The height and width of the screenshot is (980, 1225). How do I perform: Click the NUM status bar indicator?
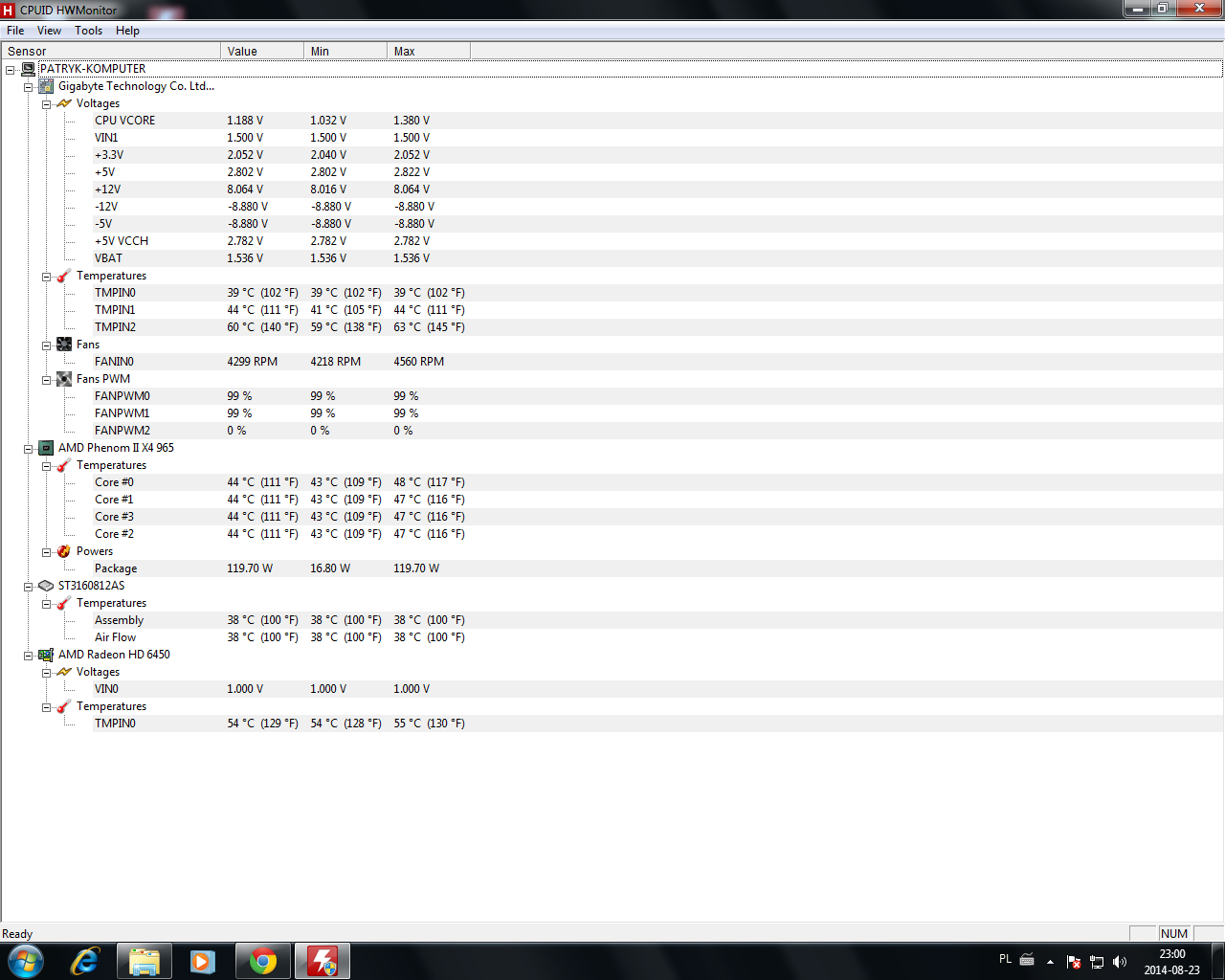pyautogui.click(x=1174, y=934)
